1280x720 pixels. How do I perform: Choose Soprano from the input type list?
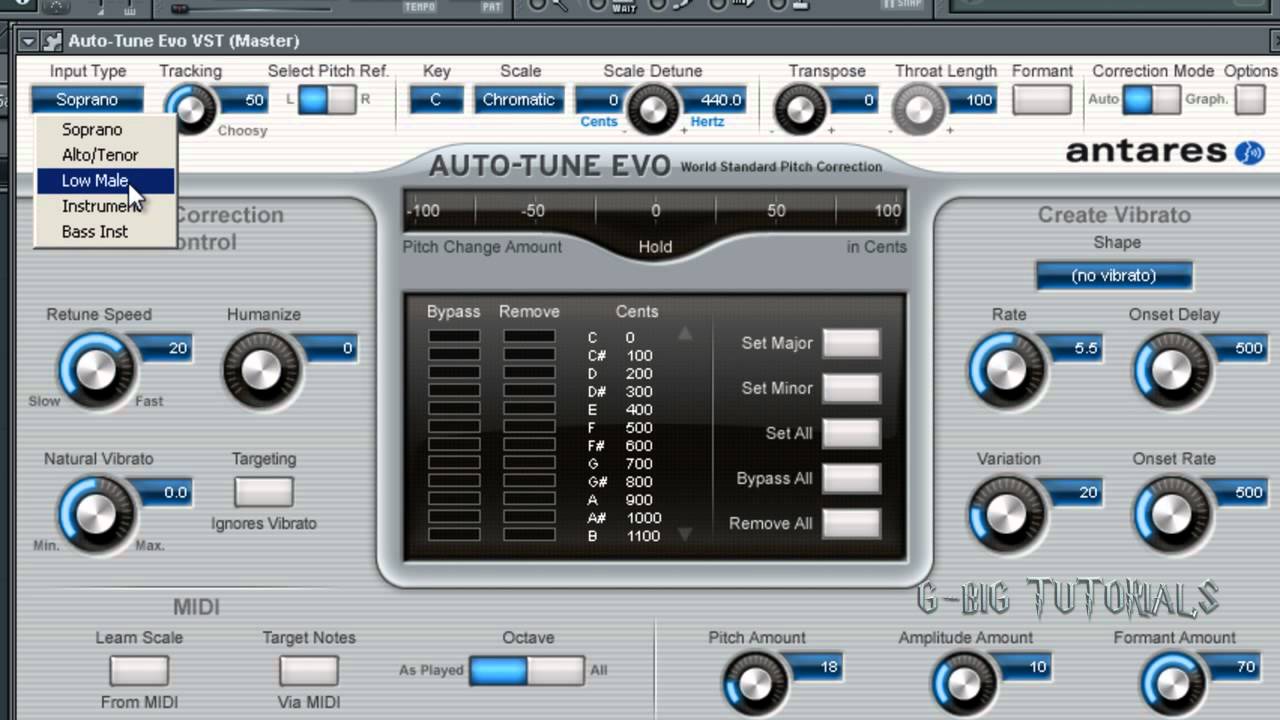tap(92, 130)
